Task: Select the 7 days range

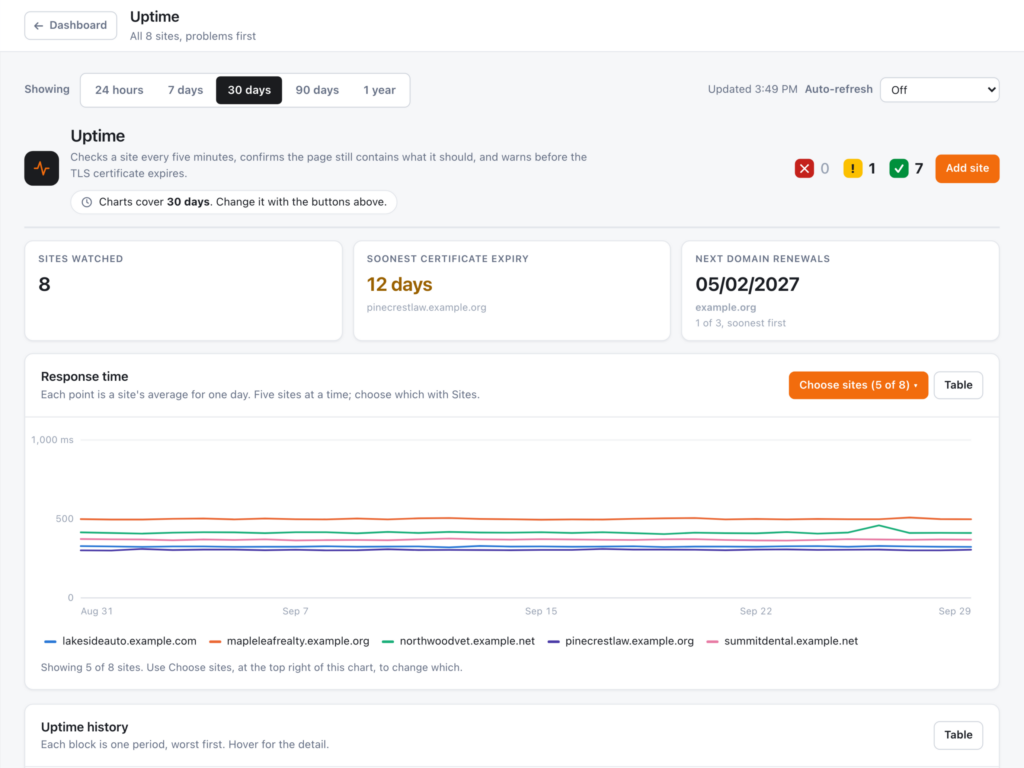Action: [x=185, y=90]
